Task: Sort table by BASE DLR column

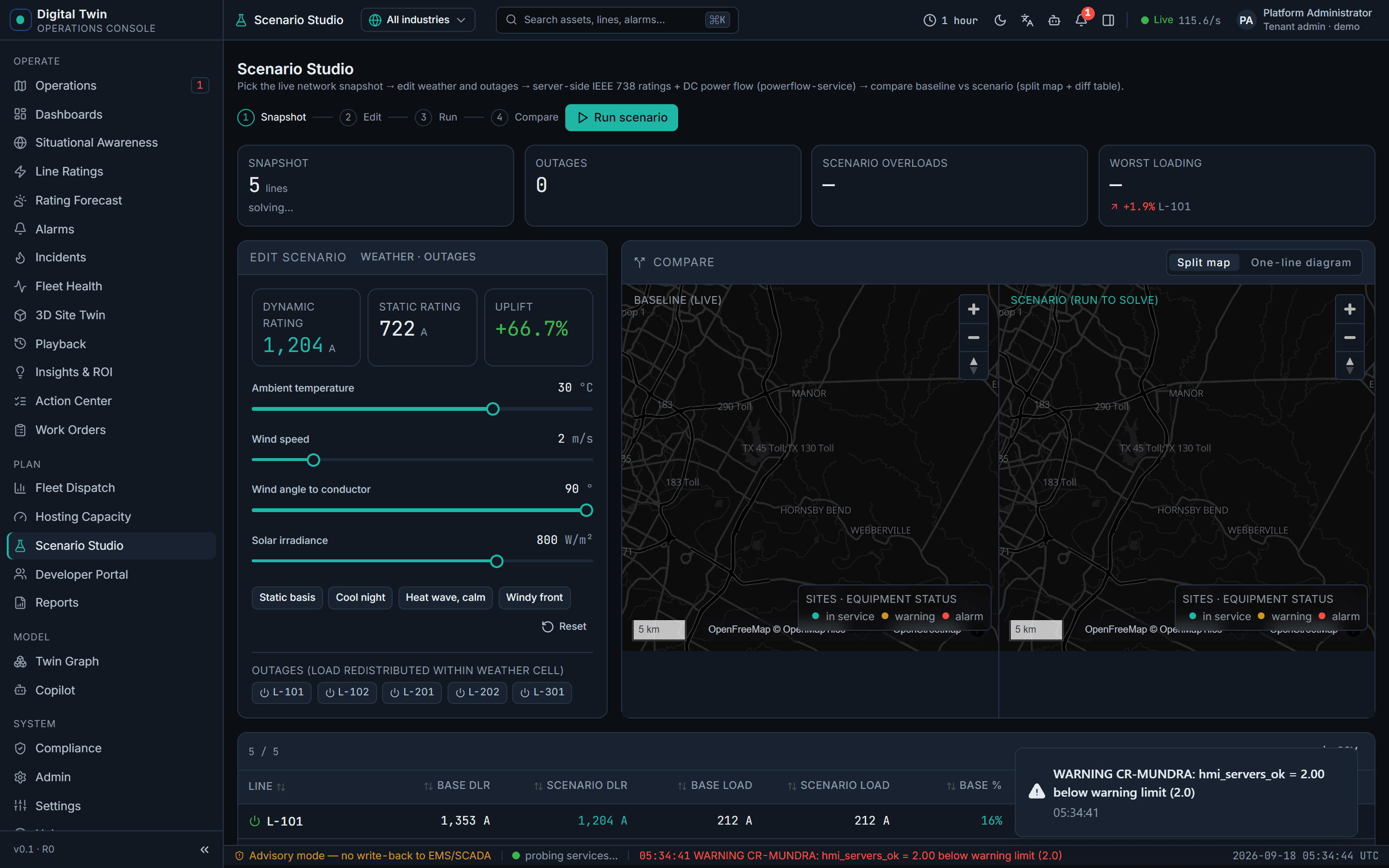Action: coord(457,786)
